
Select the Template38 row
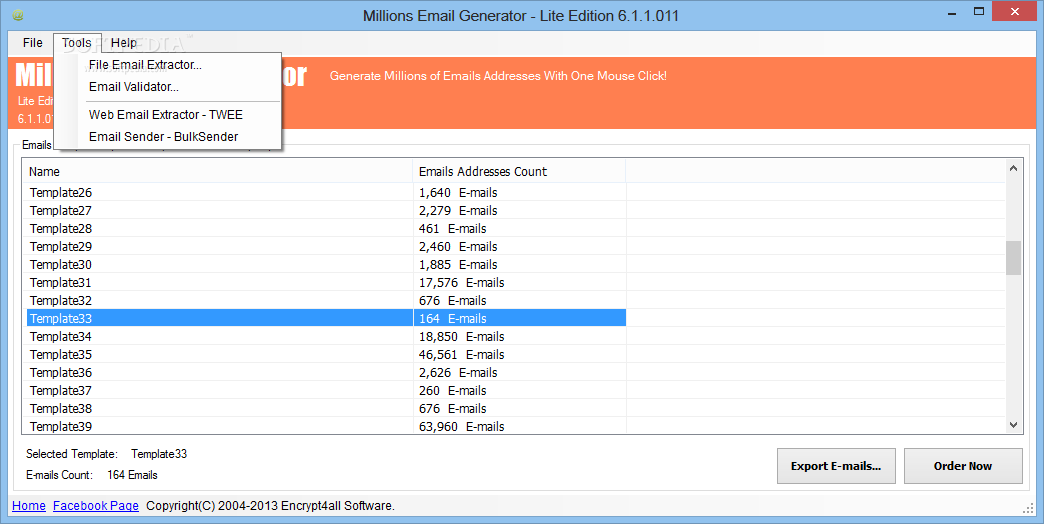tap(326, 408)
